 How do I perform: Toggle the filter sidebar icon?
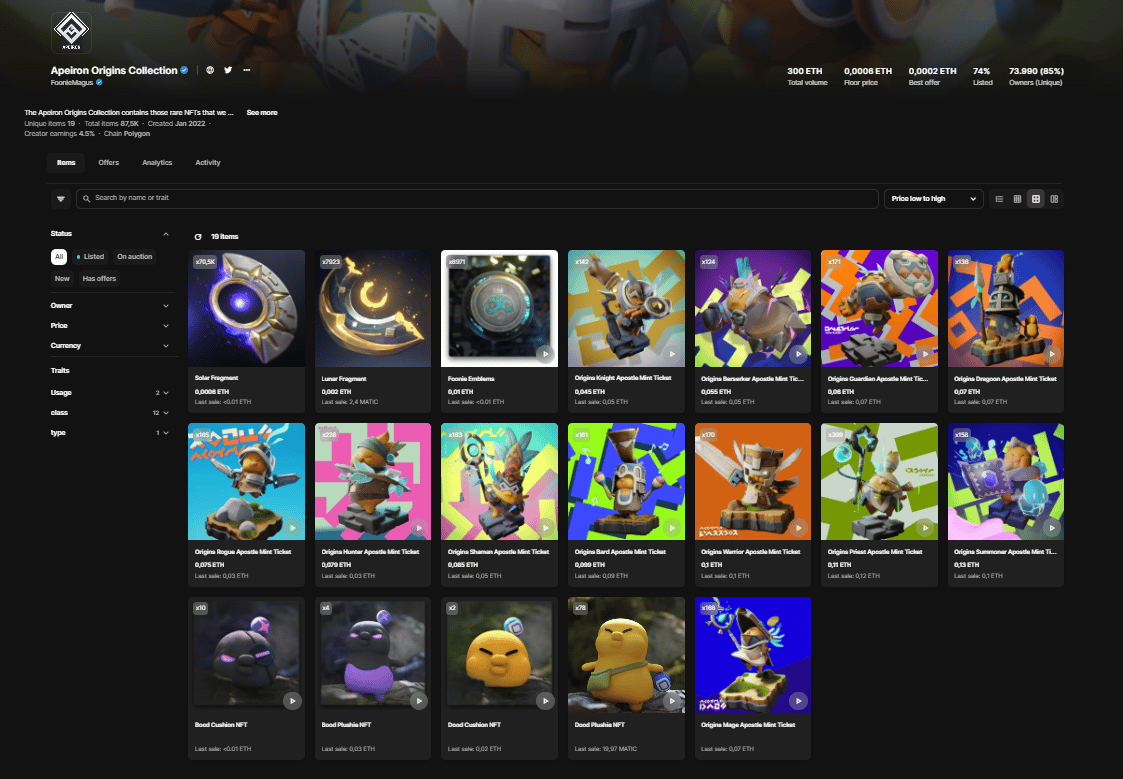[61, 198]
